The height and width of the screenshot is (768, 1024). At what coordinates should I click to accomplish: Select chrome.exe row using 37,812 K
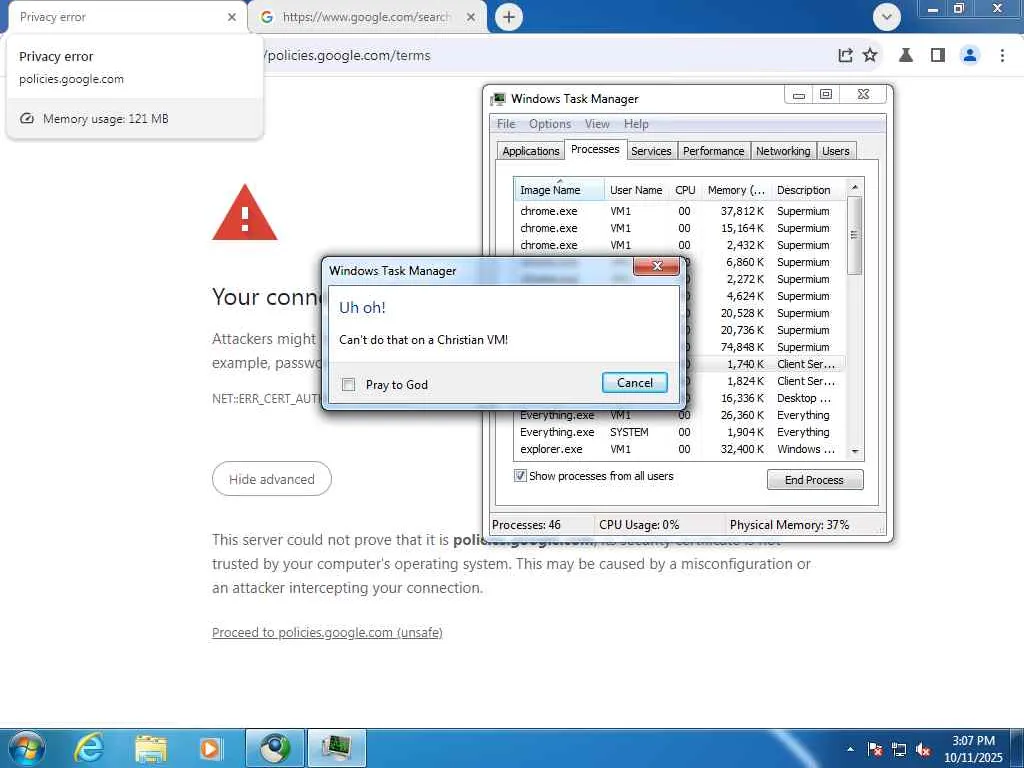[679, 211]
